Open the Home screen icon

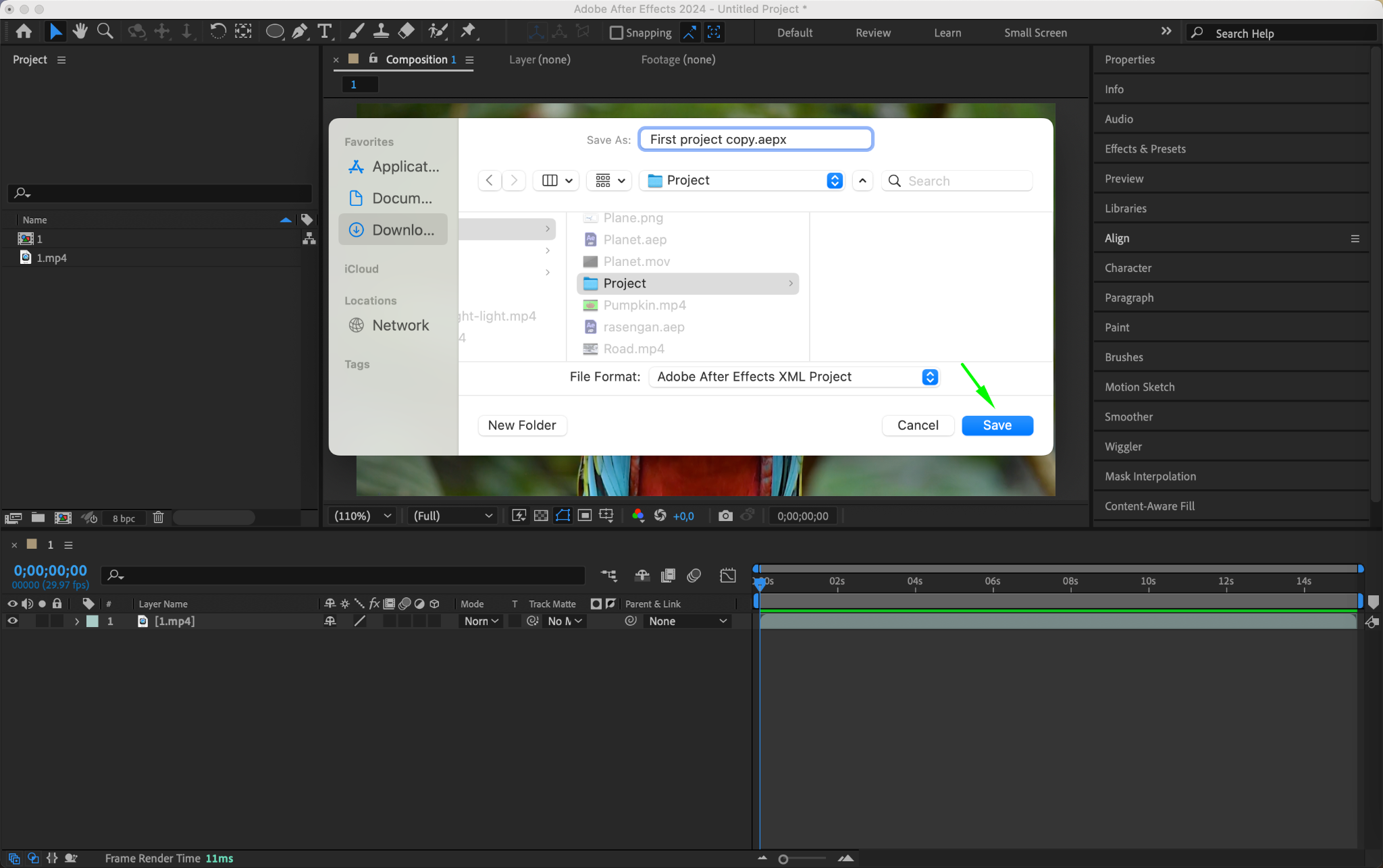click(24, 31)
